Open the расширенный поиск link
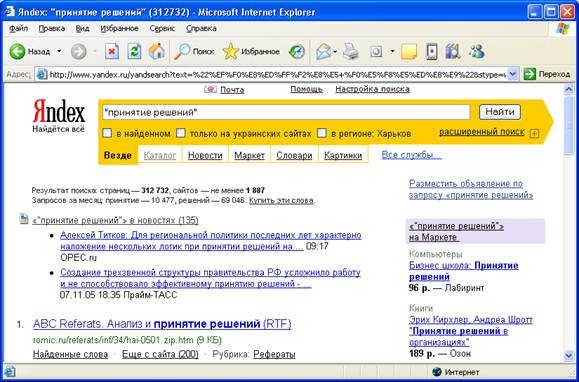 482,132
